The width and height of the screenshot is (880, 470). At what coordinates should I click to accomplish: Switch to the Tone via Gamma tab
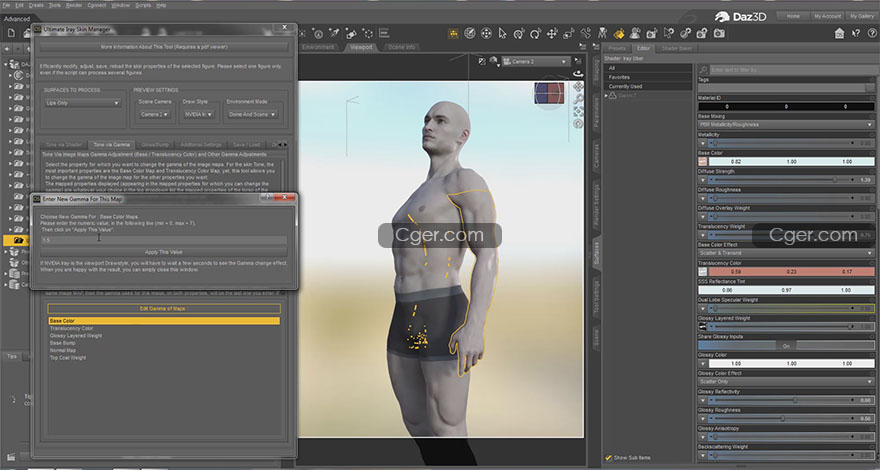pyautogui.click(x=112, y=145)
